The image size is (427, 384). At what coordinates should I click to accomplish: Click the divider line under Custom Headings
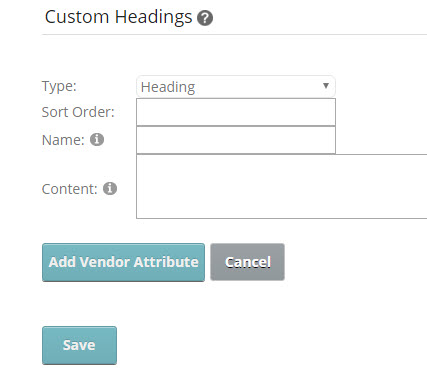[234, 34]
